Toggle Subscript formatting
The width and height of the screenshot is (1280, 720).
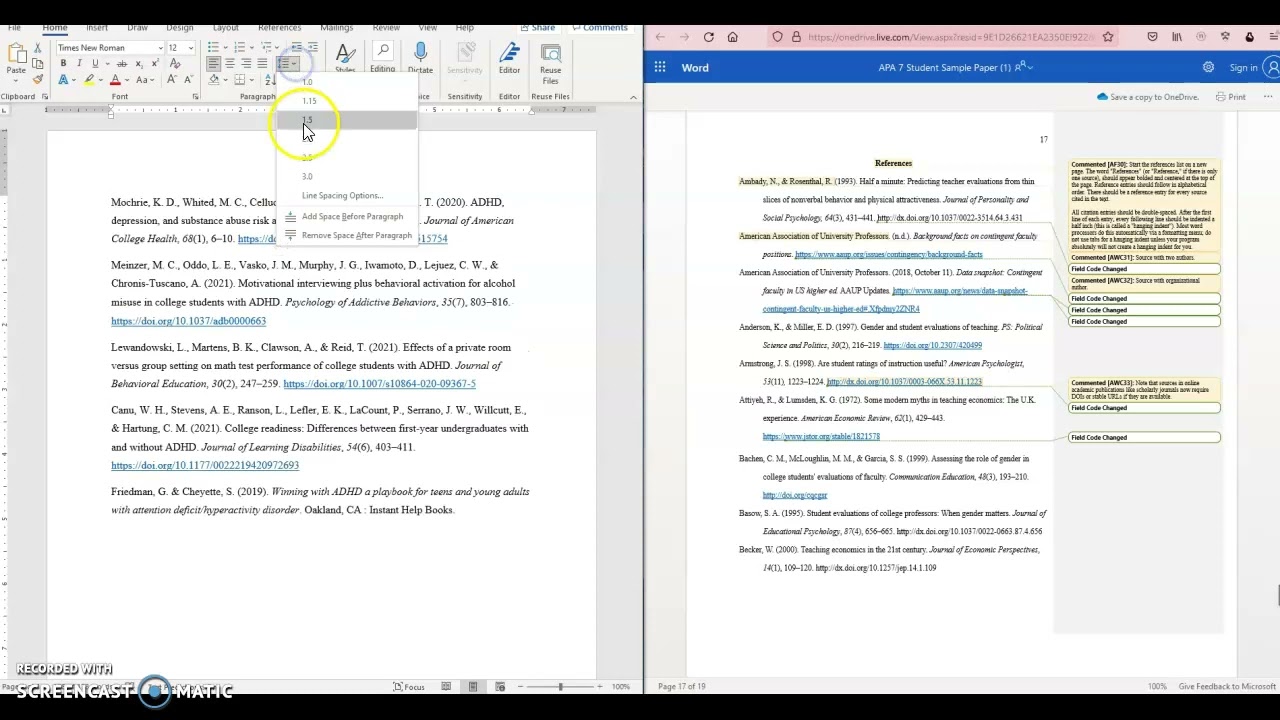point(138,64)
